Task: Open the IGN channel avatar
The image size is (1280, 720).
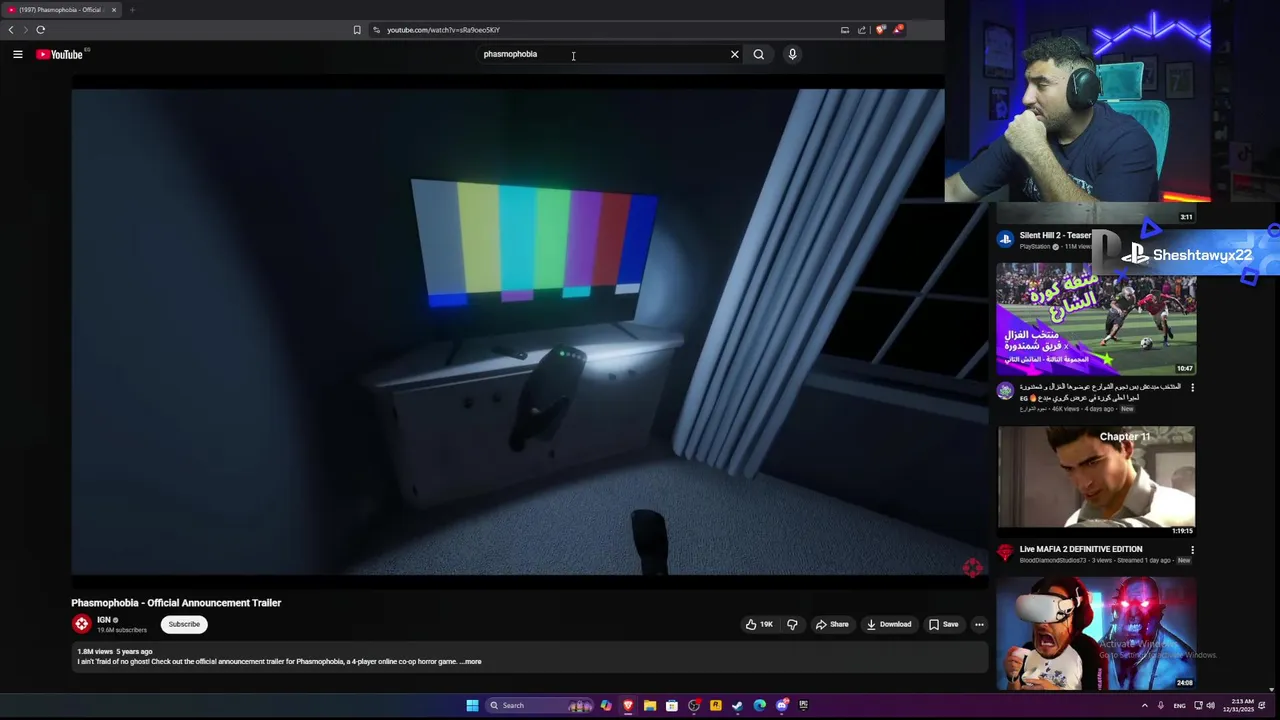Action: (81, 624)
